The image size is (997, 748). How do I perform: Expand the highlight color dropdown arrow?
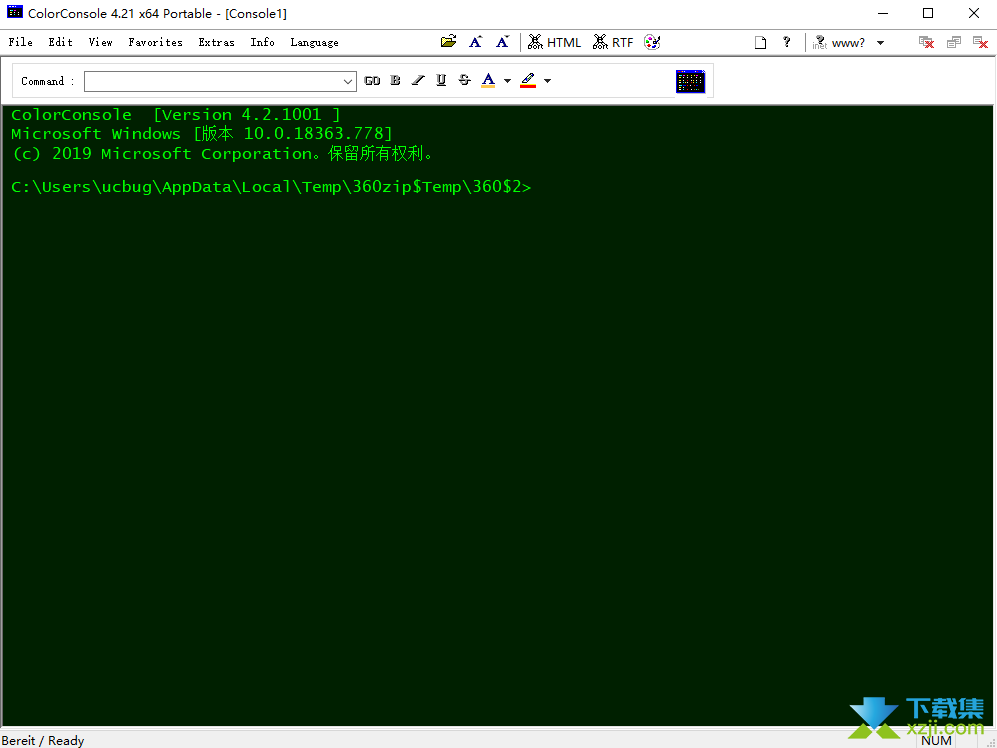547,81
